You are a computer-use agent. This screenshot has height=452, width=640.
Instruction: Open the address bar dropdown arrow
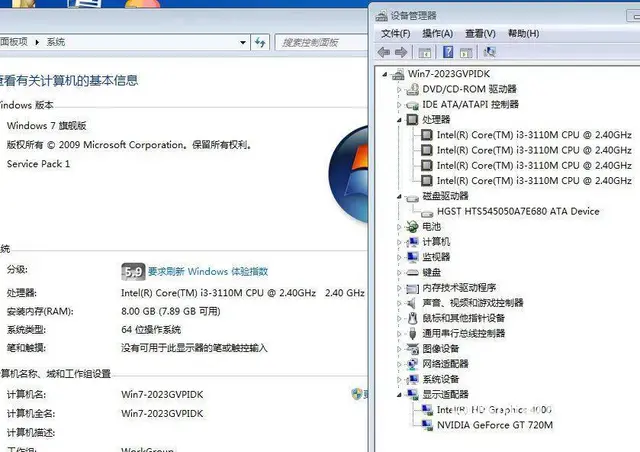pos(243,42)
